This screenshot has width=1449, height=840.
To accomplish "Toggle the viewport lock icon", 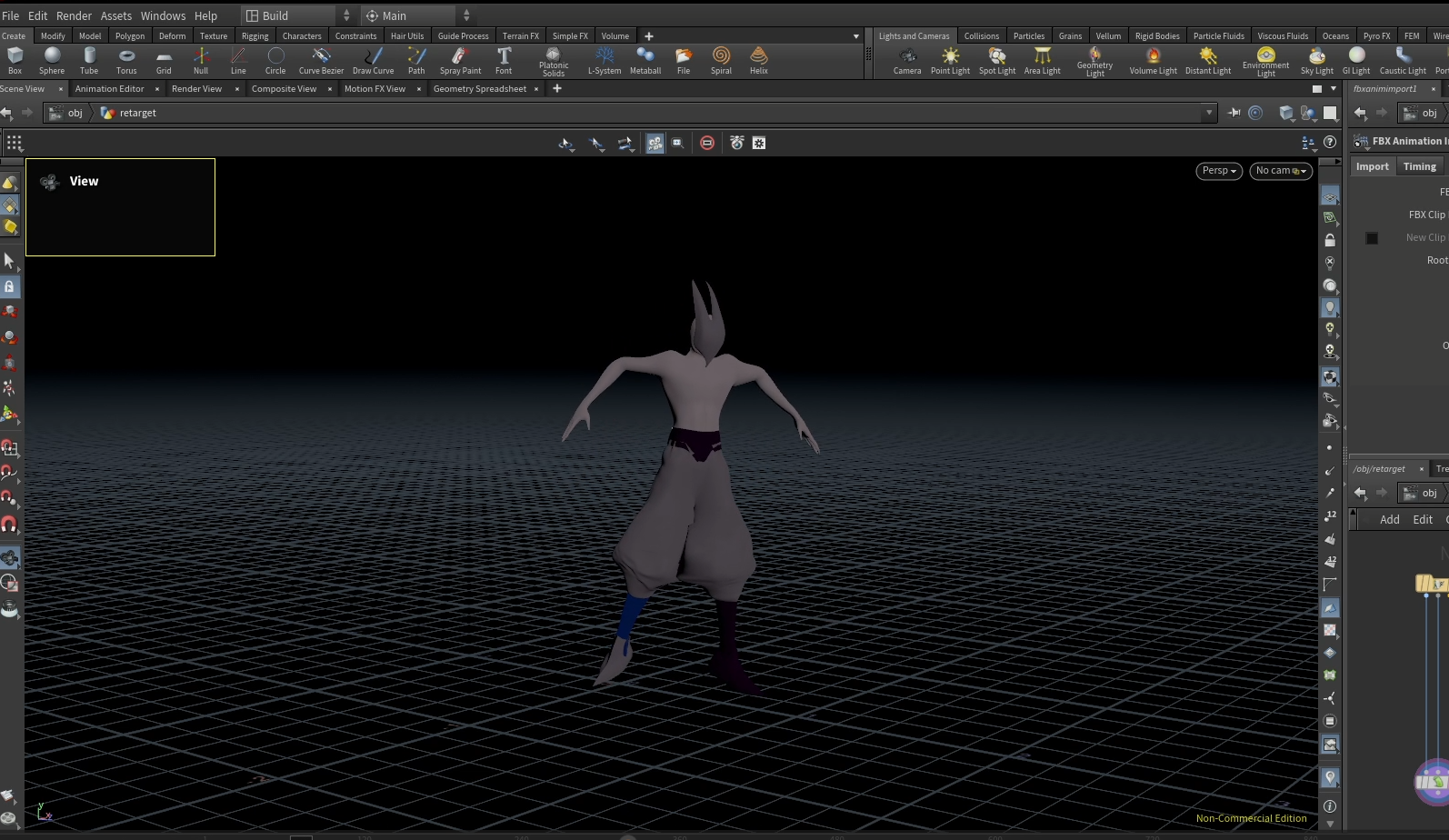I will 1330,241.
